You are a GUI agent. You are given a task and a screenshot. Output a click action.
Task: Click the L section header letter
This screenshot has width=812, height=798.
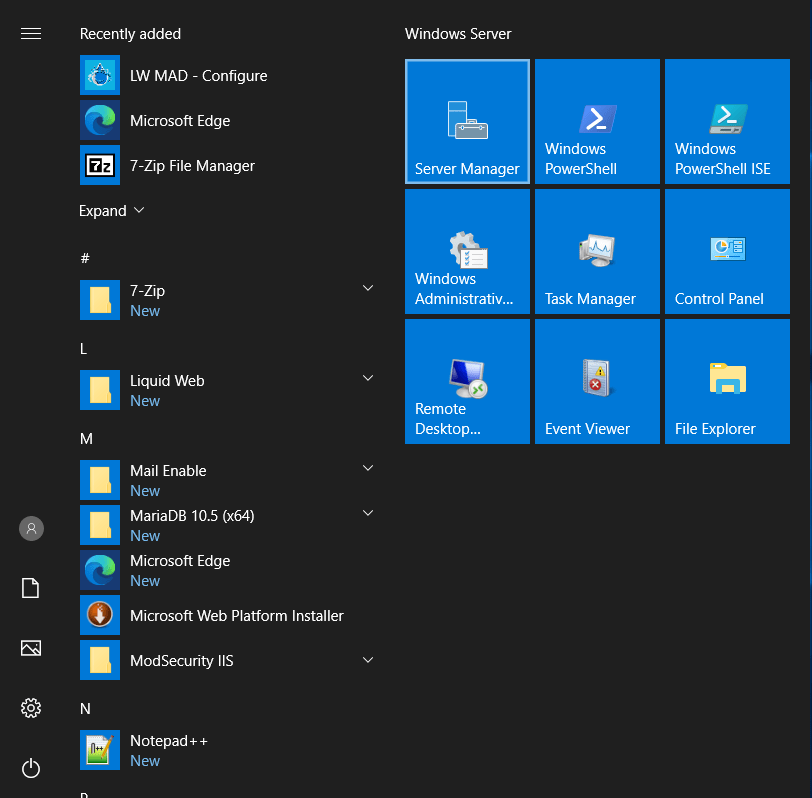(x=83, y=349)
